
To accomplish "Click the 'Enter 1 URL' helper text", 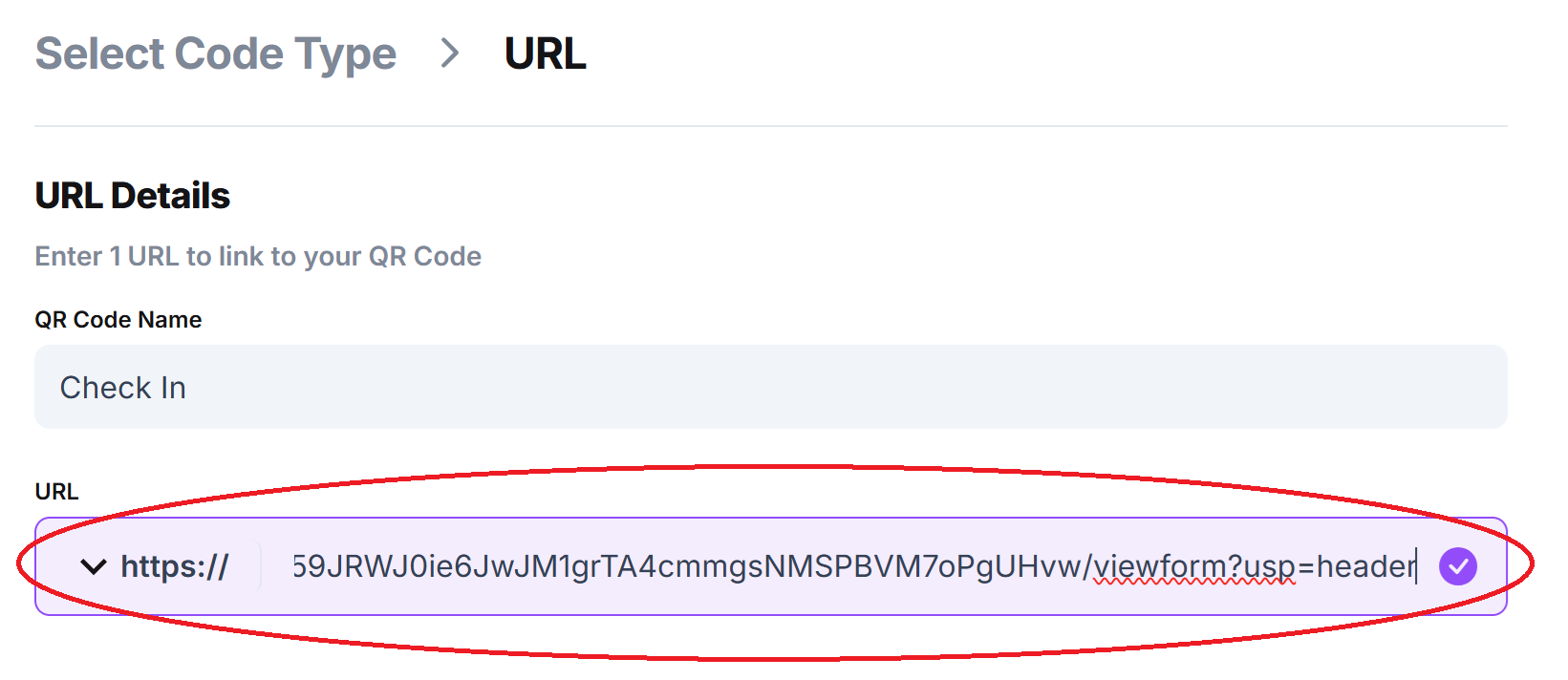I will (258, 256).
